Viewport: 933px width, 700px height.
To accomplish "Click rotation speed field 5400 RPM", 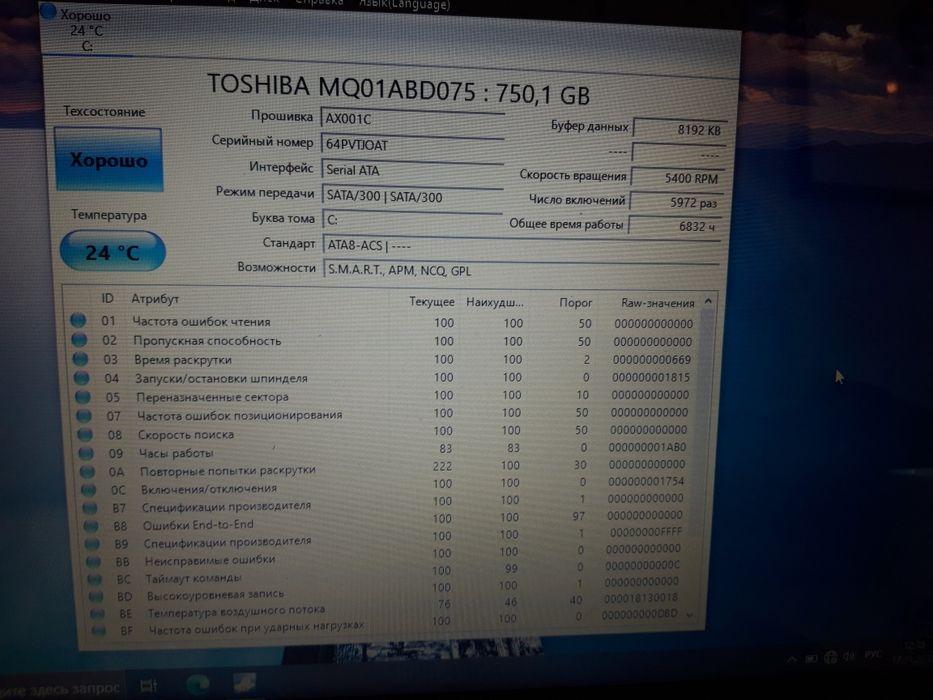I will pos(677,177).
